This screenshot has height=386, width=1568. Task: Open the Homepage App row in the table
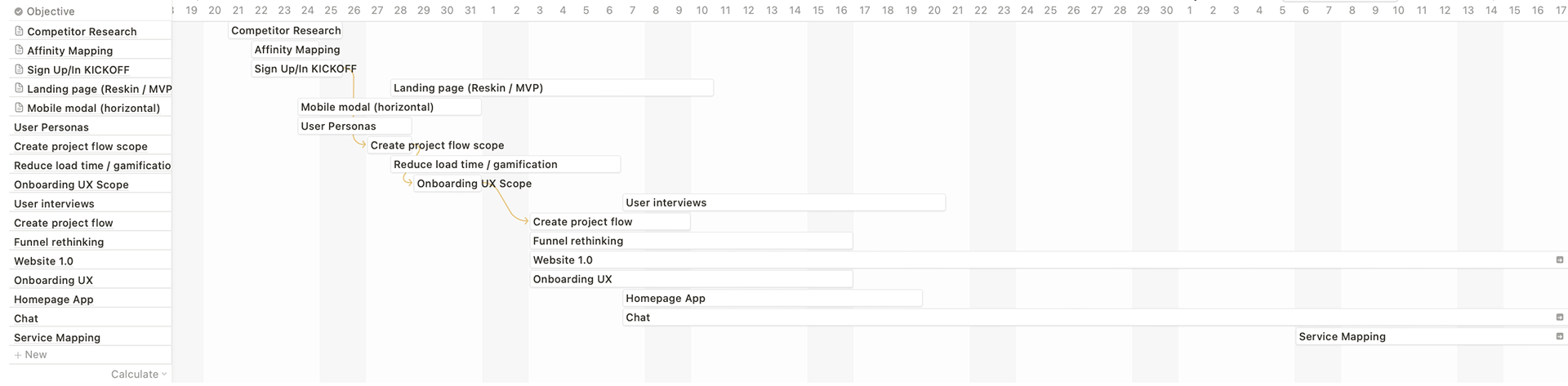[x=54, y=299]
